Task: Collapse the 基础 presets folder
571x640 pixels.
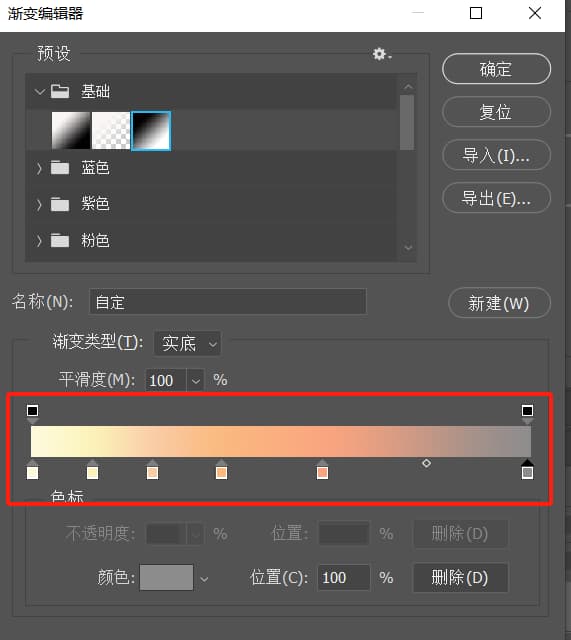Action: point(40,91)
